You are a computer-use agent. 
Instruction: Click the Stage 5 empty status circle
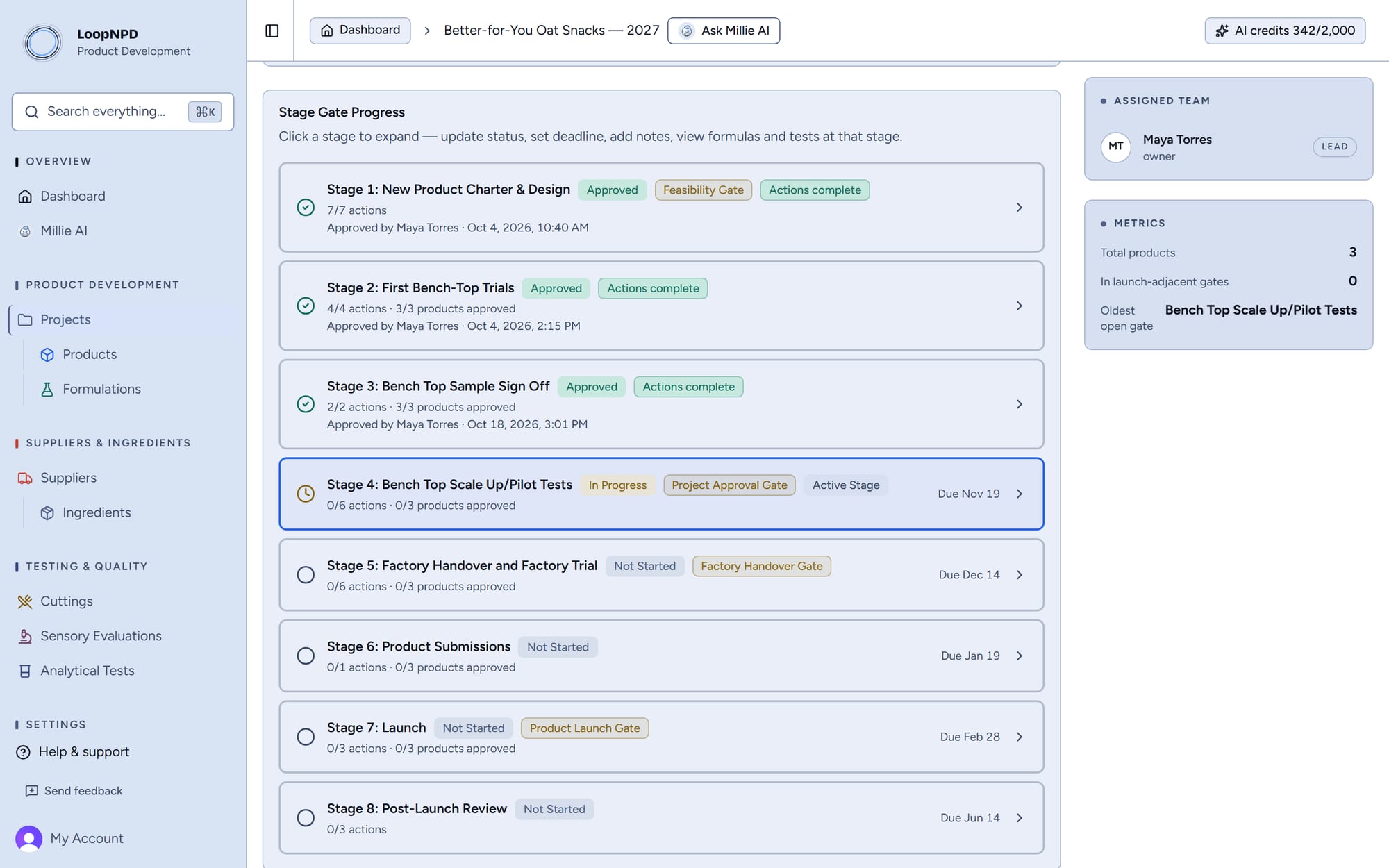pyautogui.click(x=306, y=575)
